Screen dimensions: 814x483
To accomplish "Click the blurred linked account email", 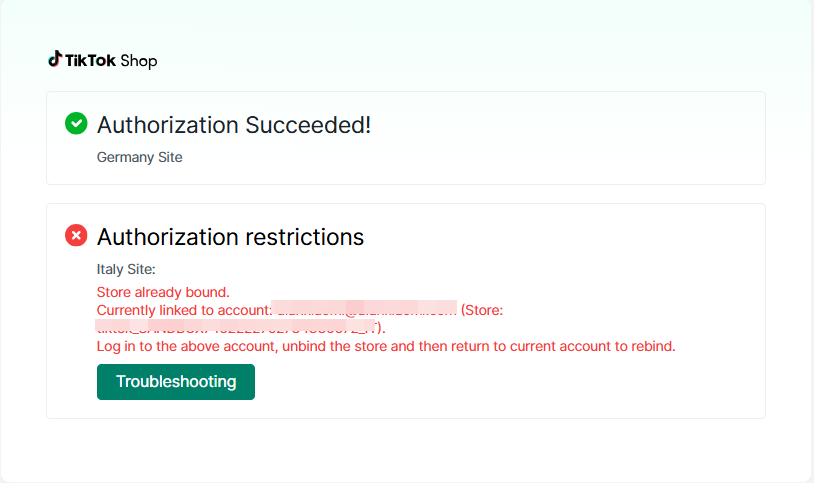I will tap(364, 308).
